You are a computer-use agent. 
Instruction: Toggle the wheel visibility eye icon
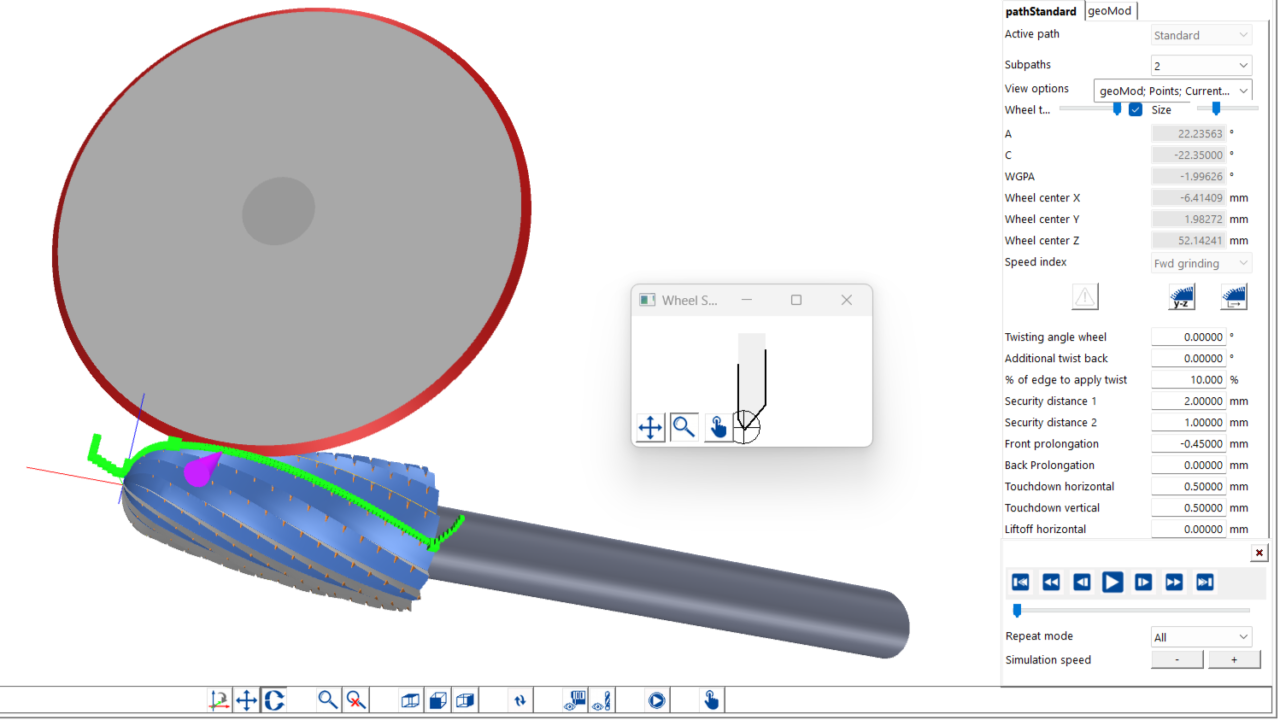tap(574, 700)
